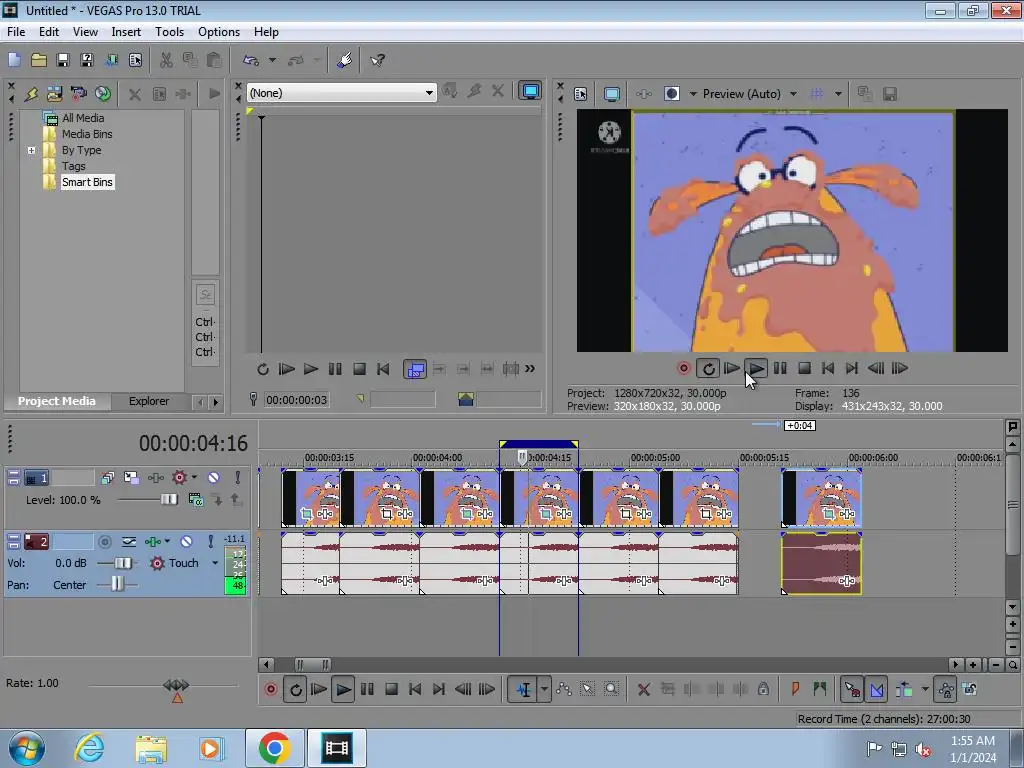Open the Overlays grid dropdown arrow in preview
This screenshot has height=768, width=1024.
coord(838,94)
